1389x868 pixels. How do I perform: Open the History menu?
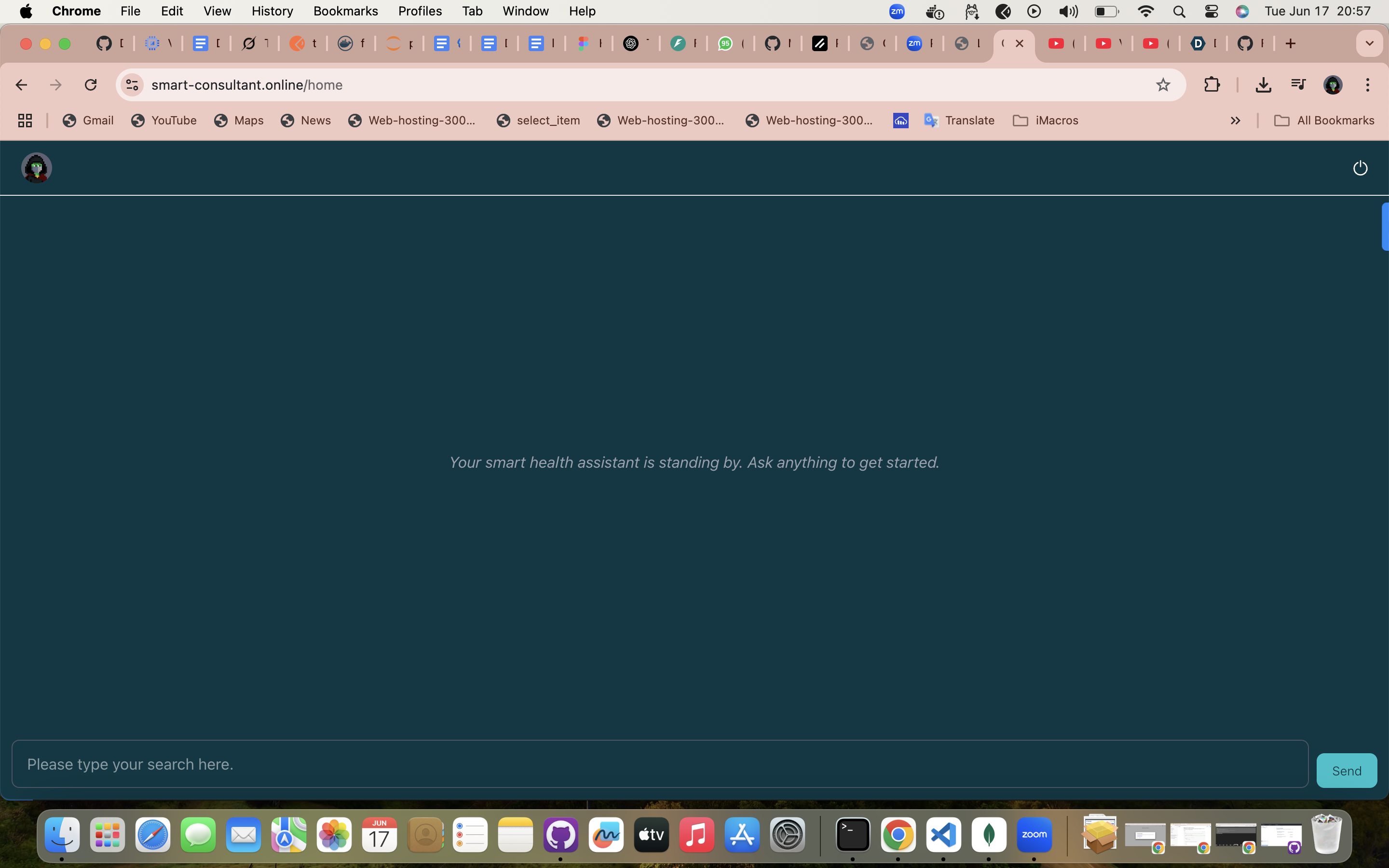272,11
